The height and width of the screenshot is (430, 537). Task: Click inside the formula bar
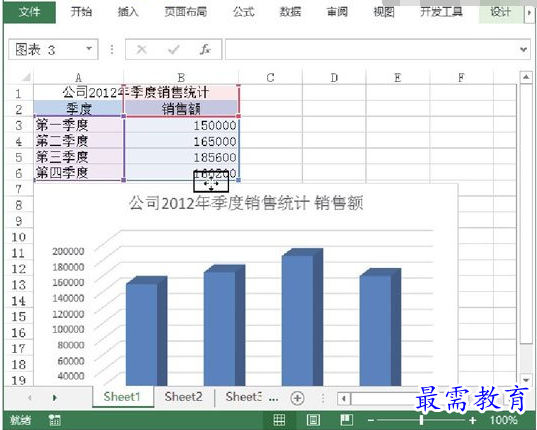pyautogui.click(x=372, y=50)
